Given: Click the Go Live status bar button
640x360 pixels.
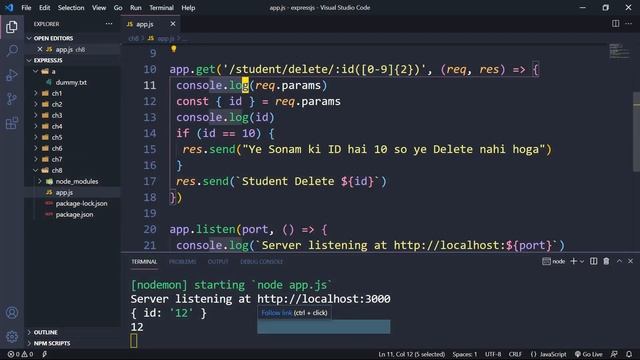Looking at the screenshot, I should coord(589,354).
